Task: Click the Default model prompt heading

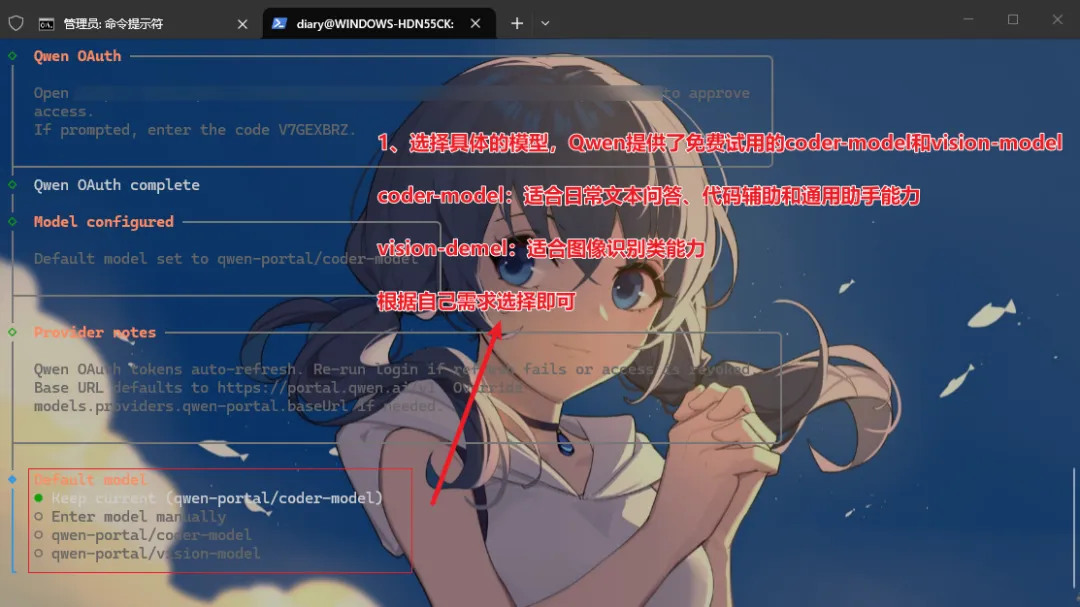Action: click(x=90, y=480)
